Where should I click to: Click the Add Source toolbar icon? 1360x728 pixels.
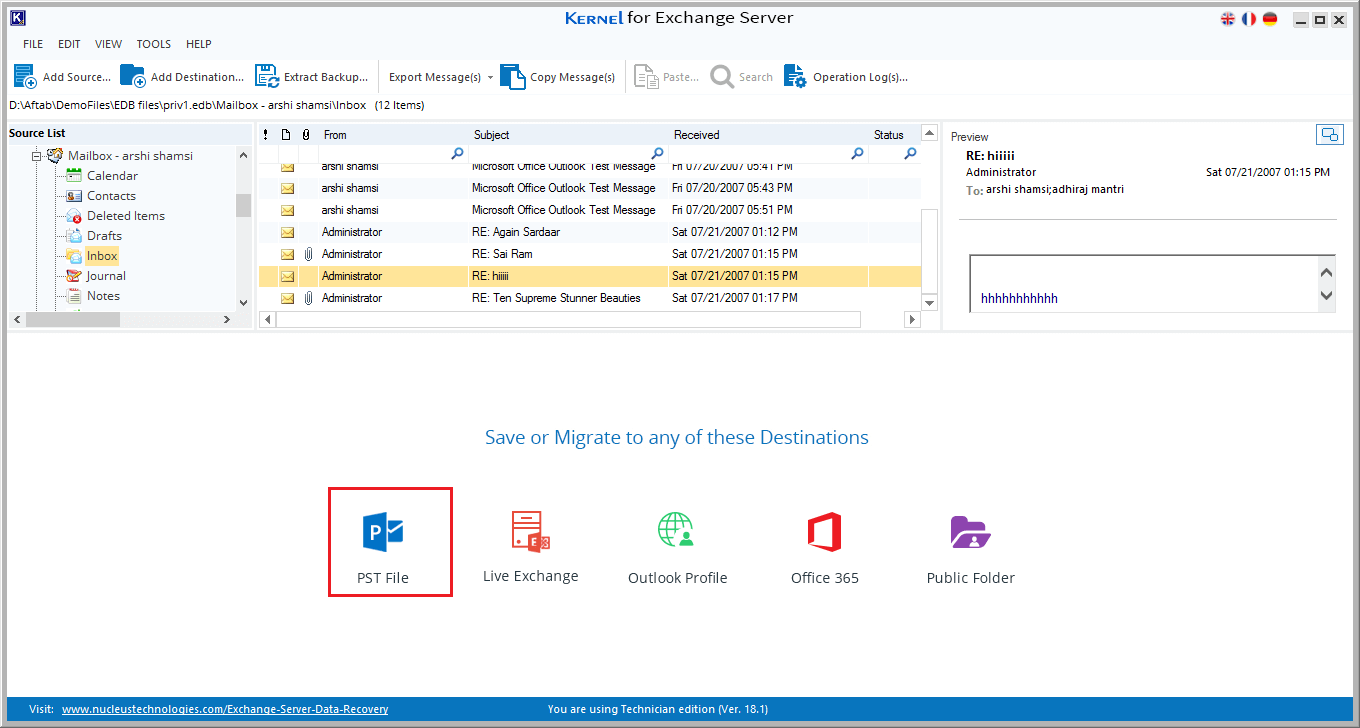click(25, 77)
